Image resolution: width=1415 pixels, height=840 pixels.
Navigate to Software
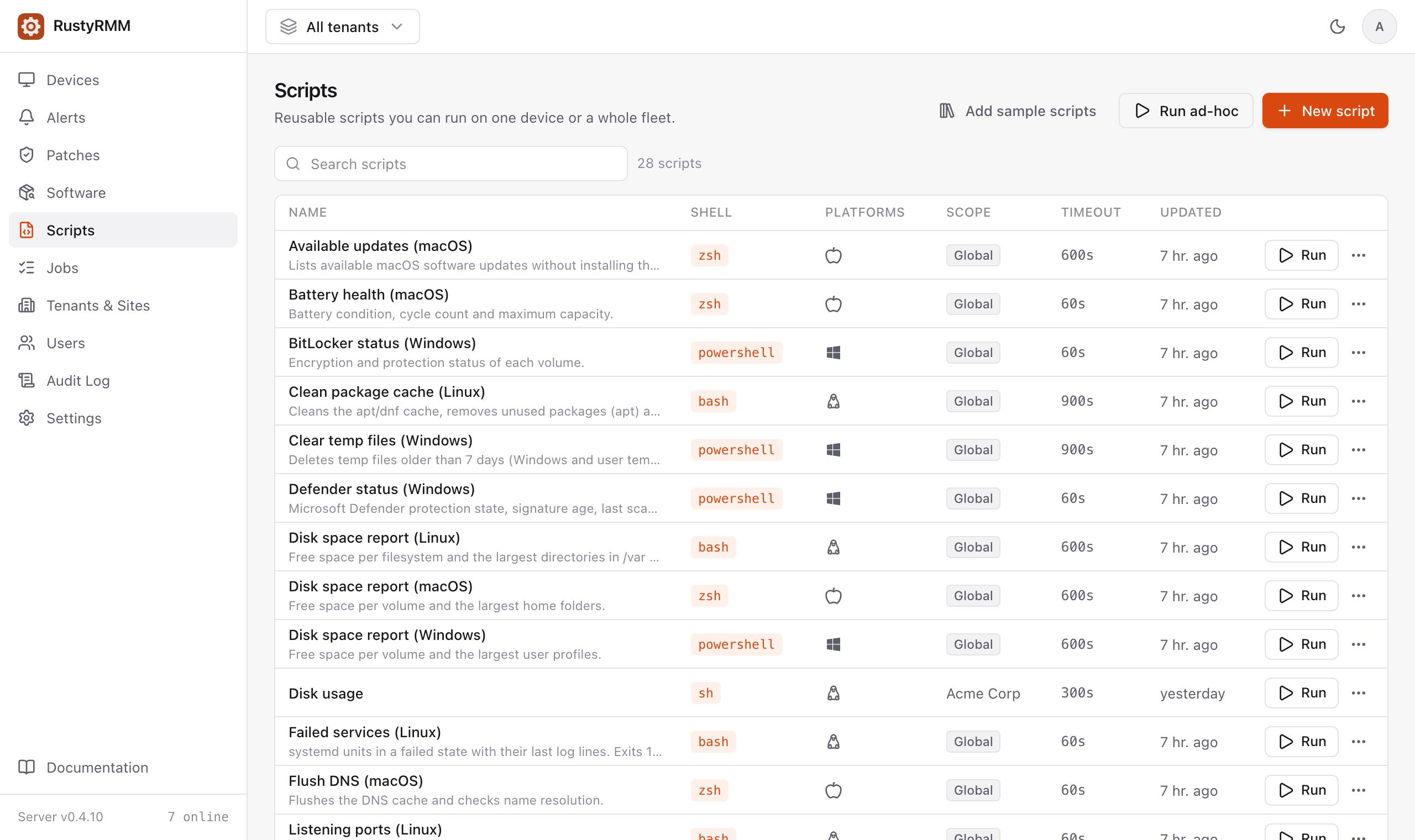123,192
